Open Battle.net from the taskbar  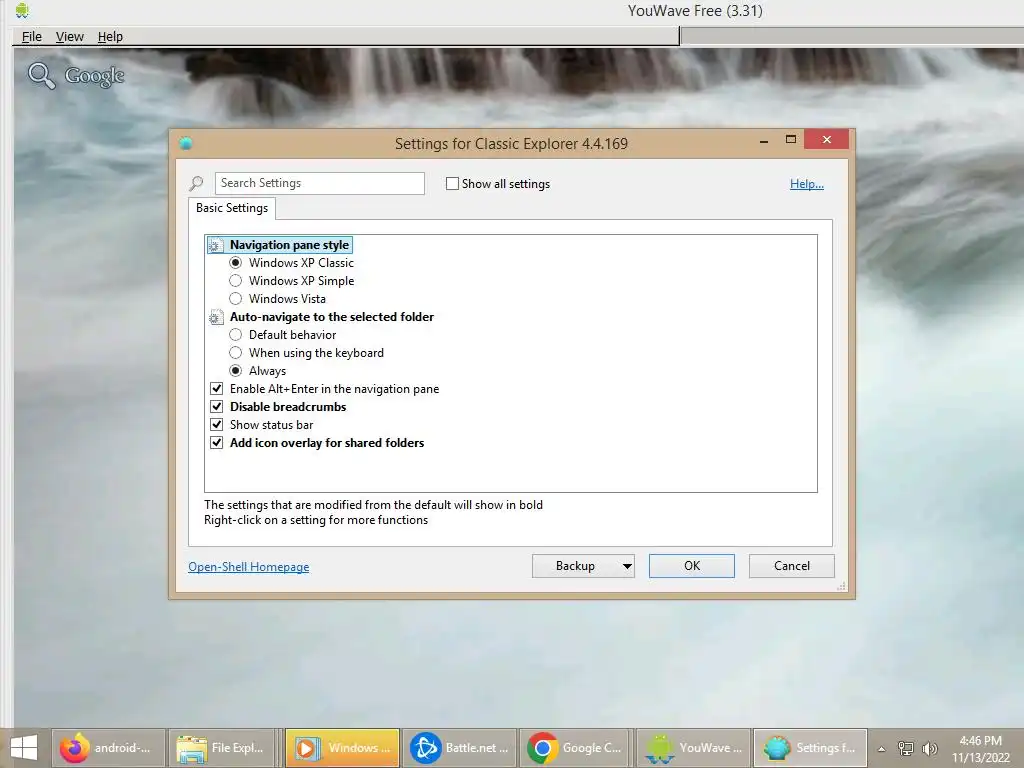point(459,748)
